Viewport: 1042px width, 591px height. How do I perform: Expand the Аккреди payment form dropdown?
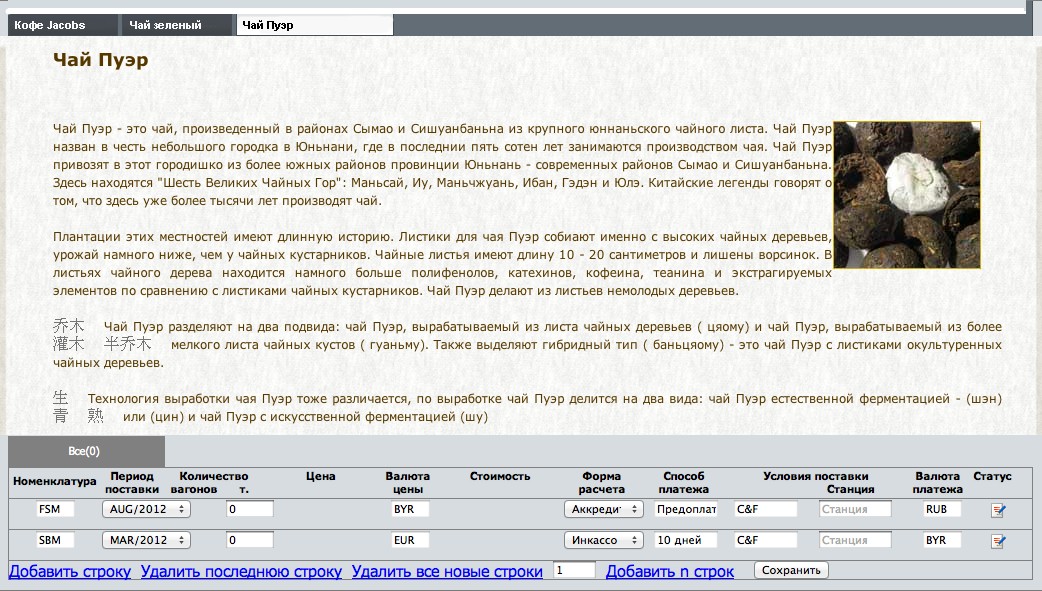pyautogui.click(x=604, y=509)
